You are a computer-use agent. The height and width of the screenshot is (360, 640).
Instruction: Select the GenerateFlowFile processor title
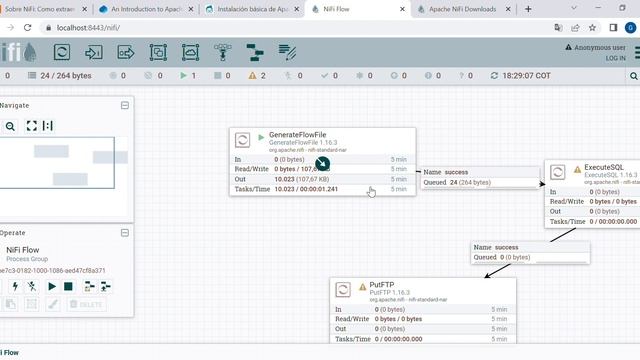(298, 135)
